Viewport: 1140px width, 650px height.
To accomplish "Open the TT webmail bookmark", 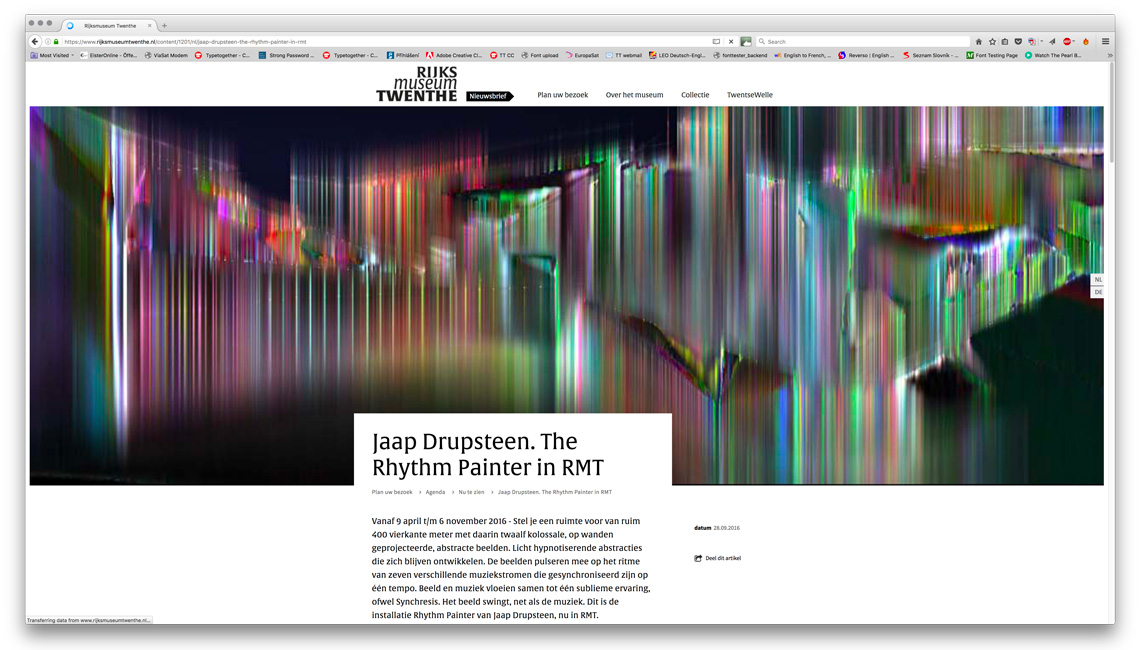I will pyautogui.click(x=624, y=55).
